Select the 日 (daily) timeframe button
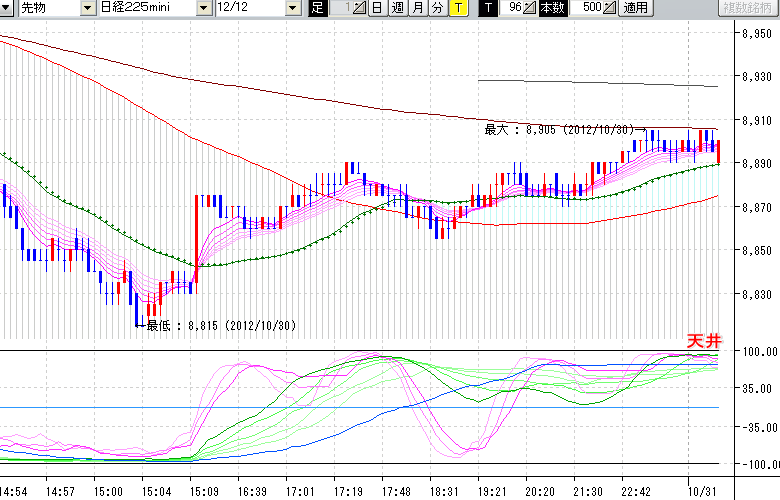This screenshot has height=500, width=780. pos(377,8)
